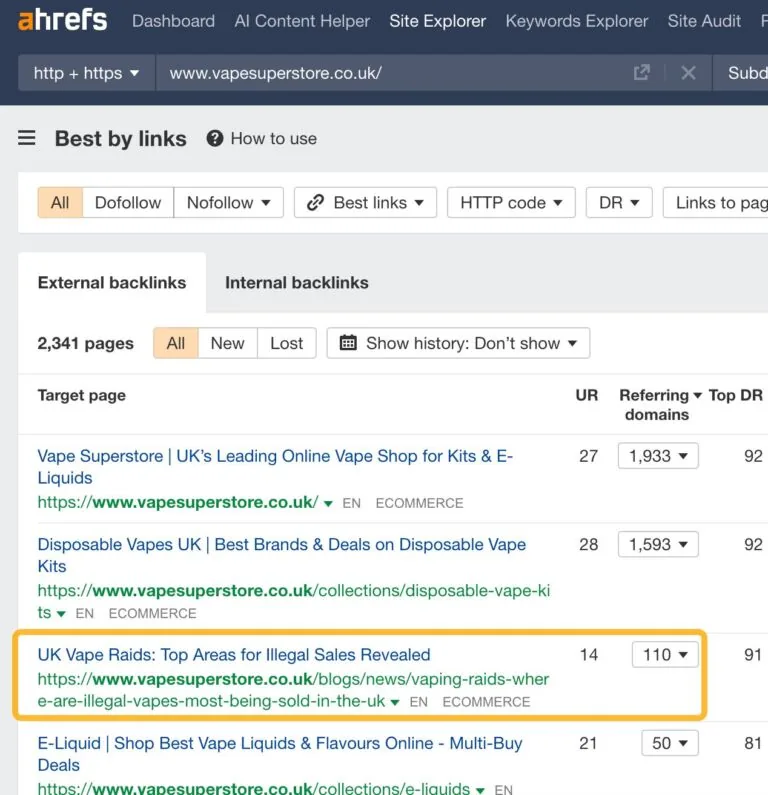The width and height of the screenshot is (768, 795).
Task: Click the How to use link text
Action: click(x=274, y=138)
